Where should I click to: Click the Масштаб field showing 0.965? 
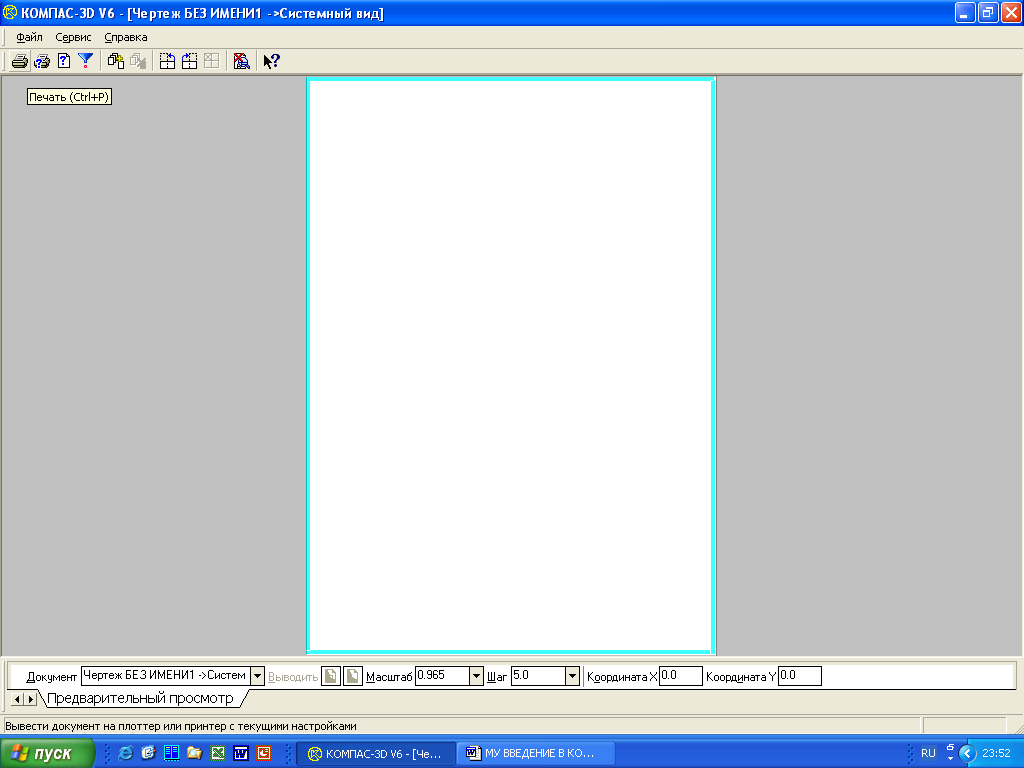[443, 676]
